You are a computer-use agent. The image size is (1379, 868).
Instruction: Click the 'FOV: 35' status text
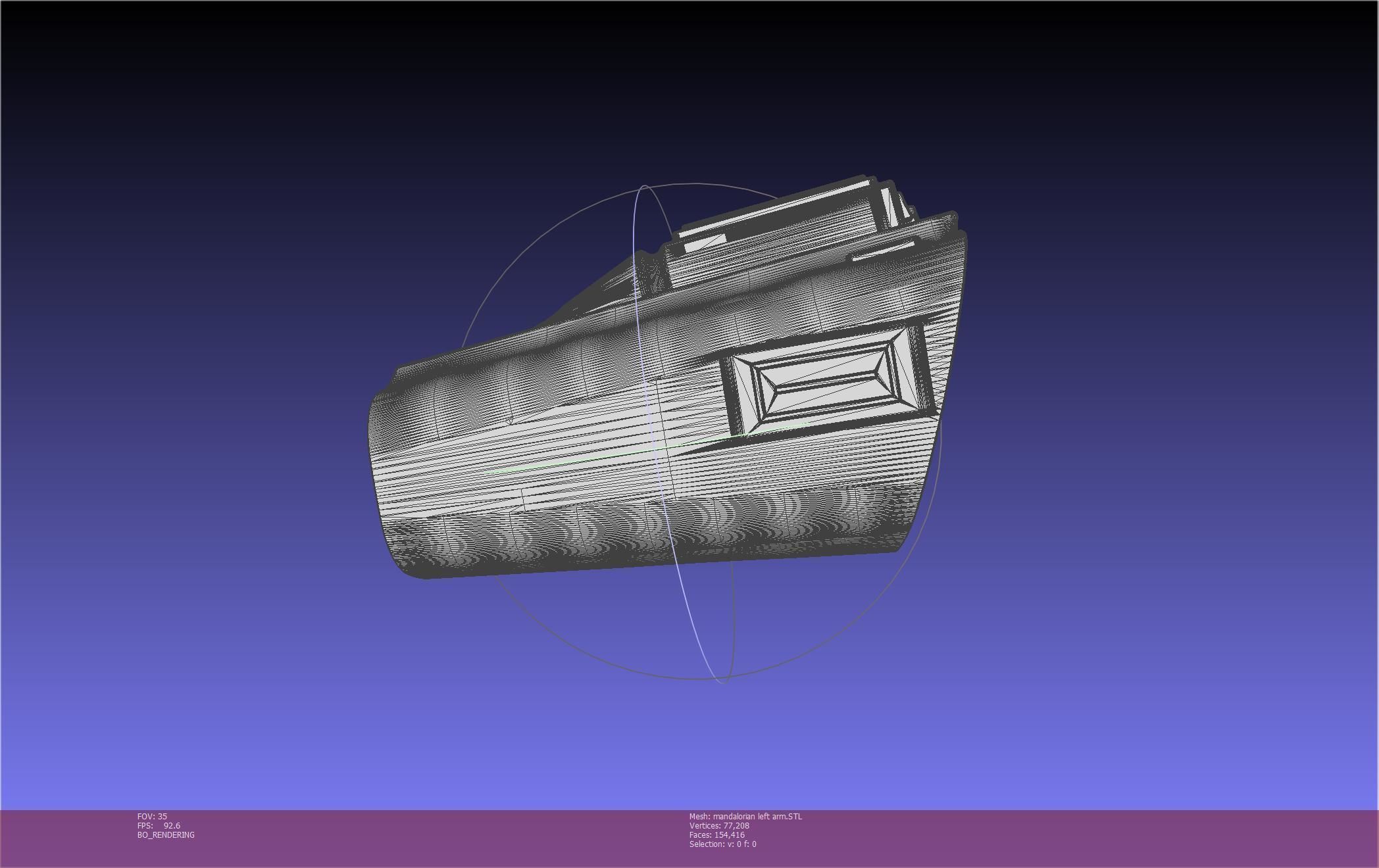point(152,816)
